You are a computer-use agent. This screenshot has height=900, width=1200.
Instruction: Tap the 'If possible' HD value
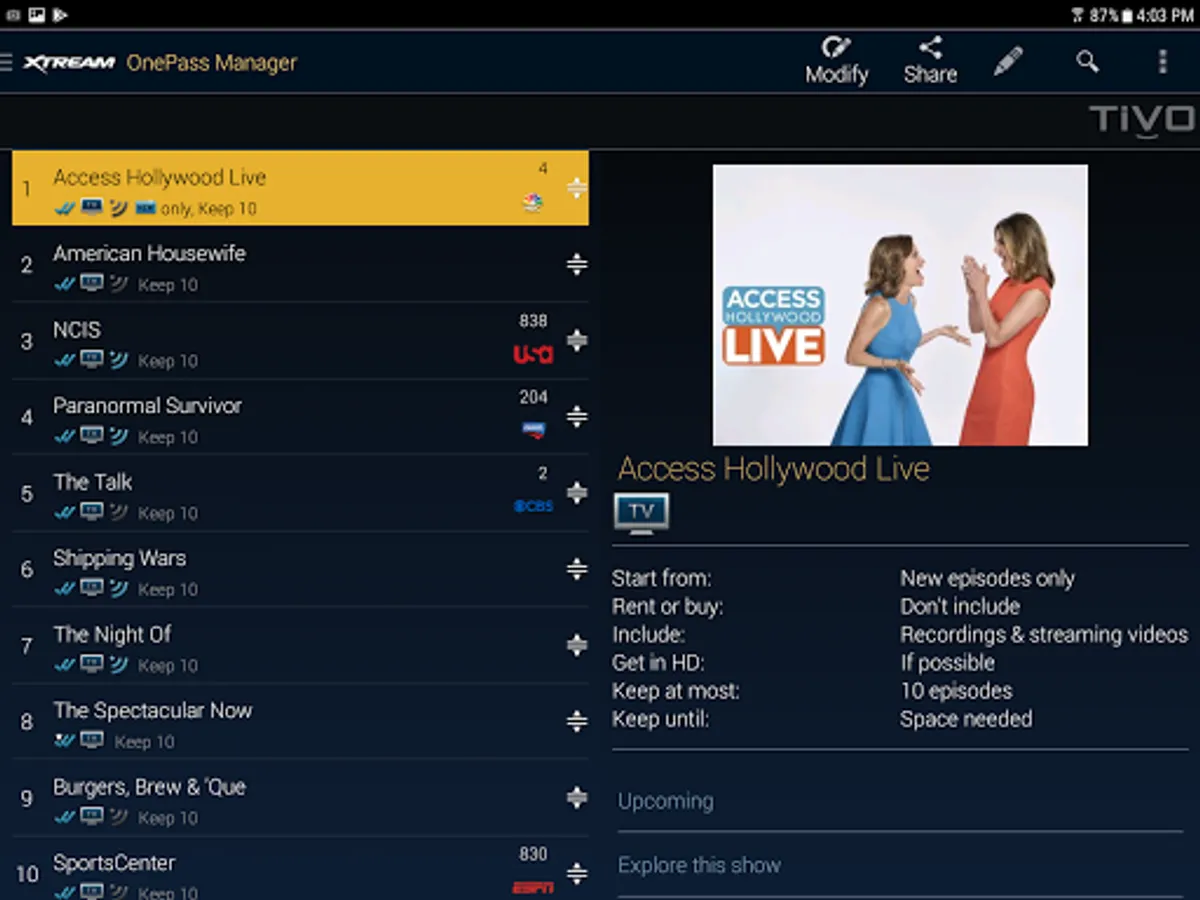(x=947, y=662)
